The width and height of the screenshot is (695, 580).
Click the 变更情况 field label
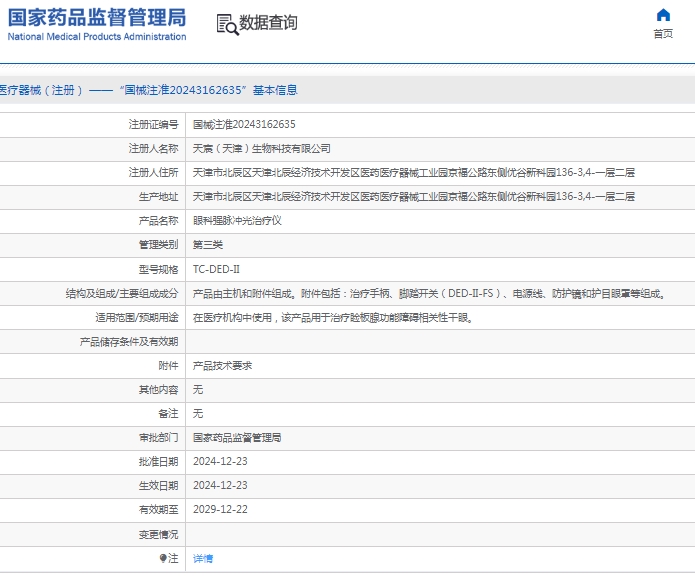pos(158,534)
